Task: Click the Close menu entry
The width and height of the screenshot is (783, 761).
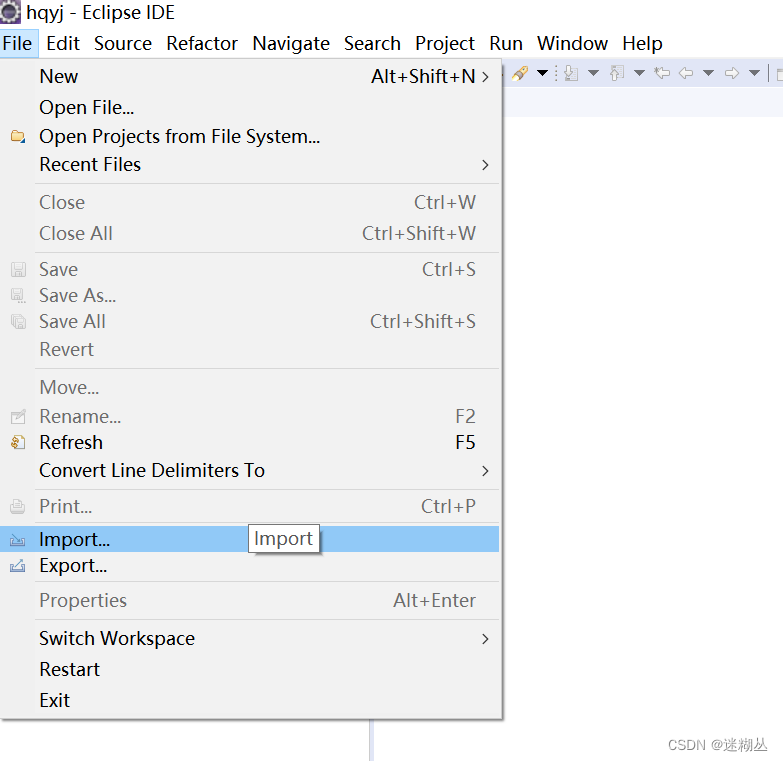Action: 250,202
